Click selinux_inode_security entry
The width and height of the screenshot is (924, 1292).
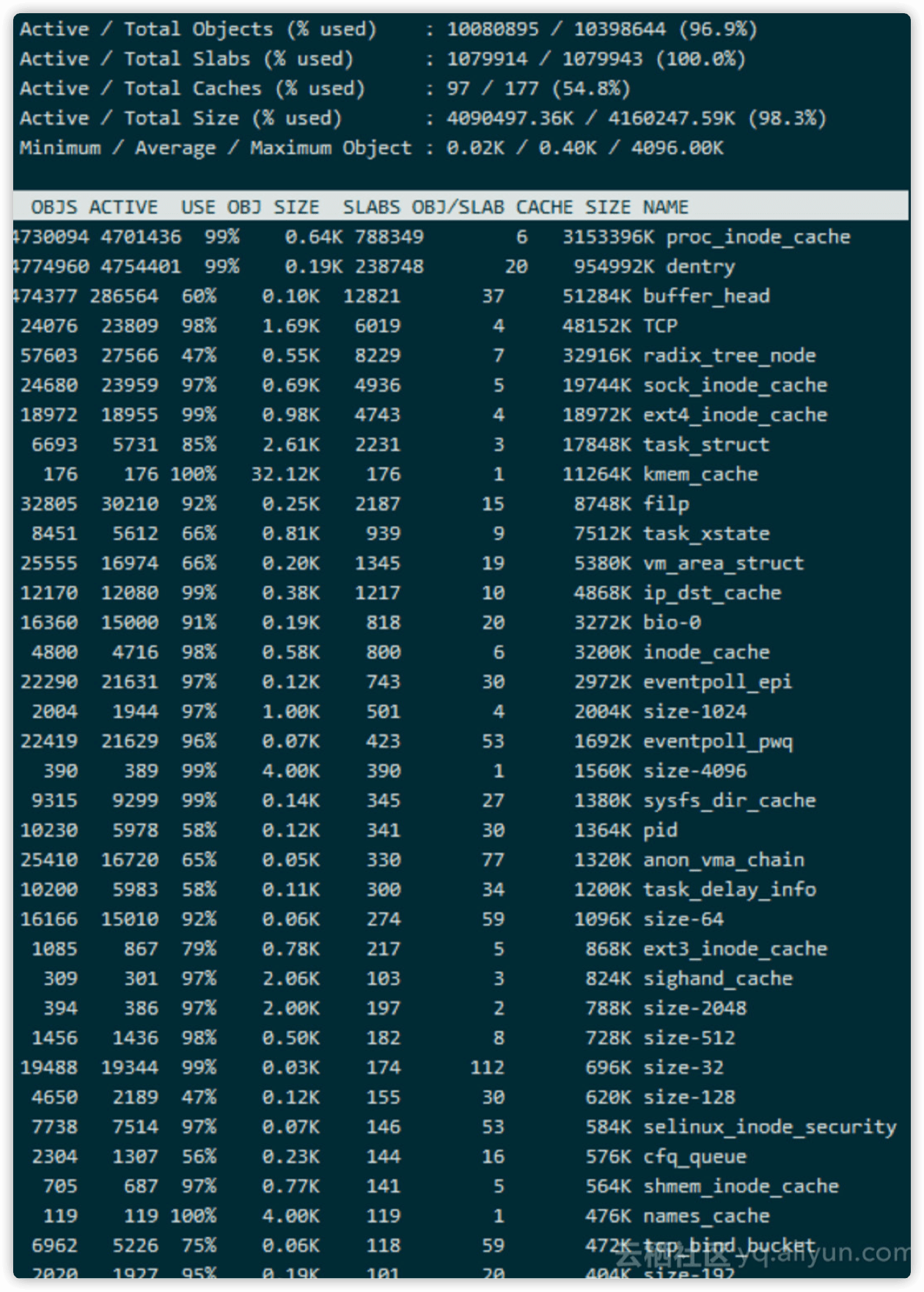(x=770, y=1128)
